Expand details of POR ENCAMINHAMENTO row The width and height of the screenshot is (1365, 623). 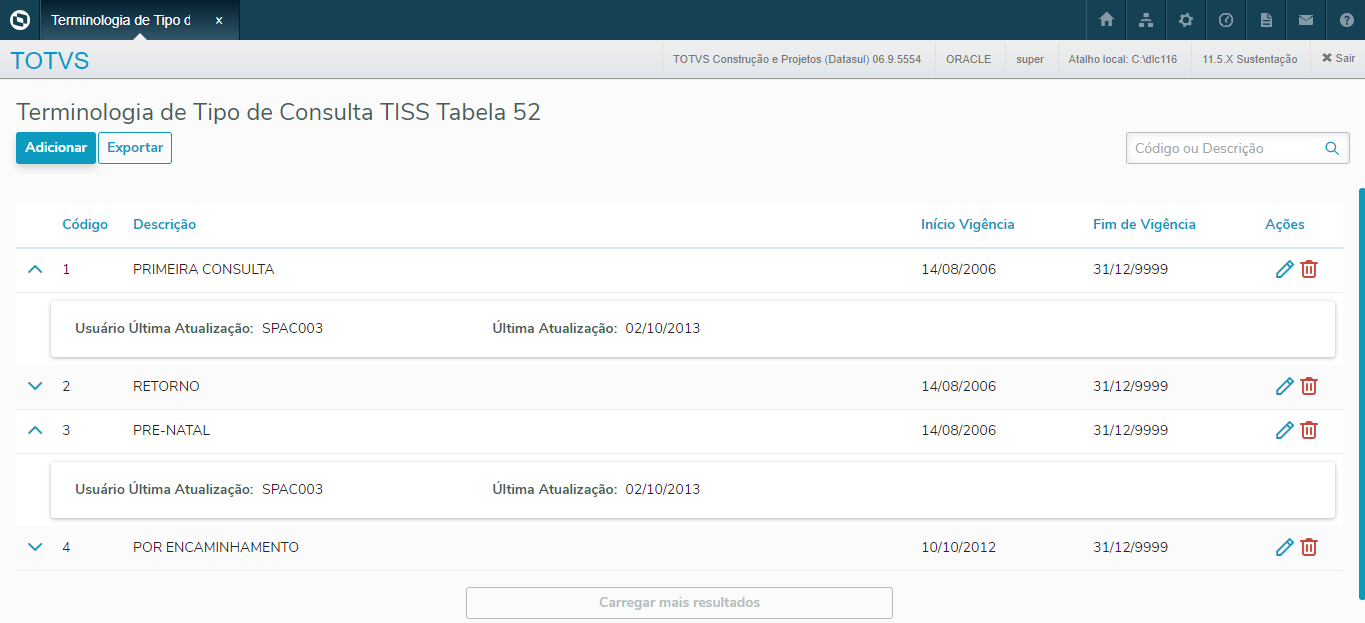(36, 547)
